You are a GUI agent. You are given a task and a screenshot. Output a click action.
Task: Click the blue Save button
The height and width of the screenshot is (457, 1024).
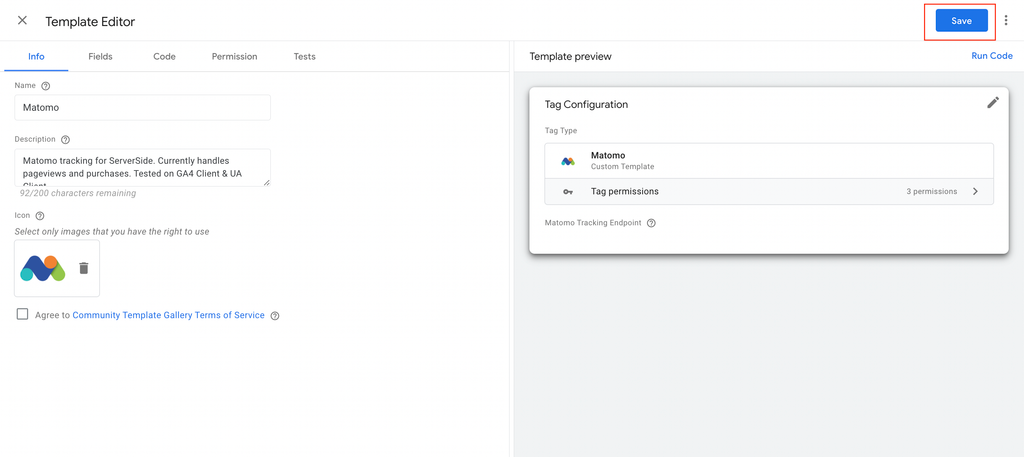coord(961,21)
